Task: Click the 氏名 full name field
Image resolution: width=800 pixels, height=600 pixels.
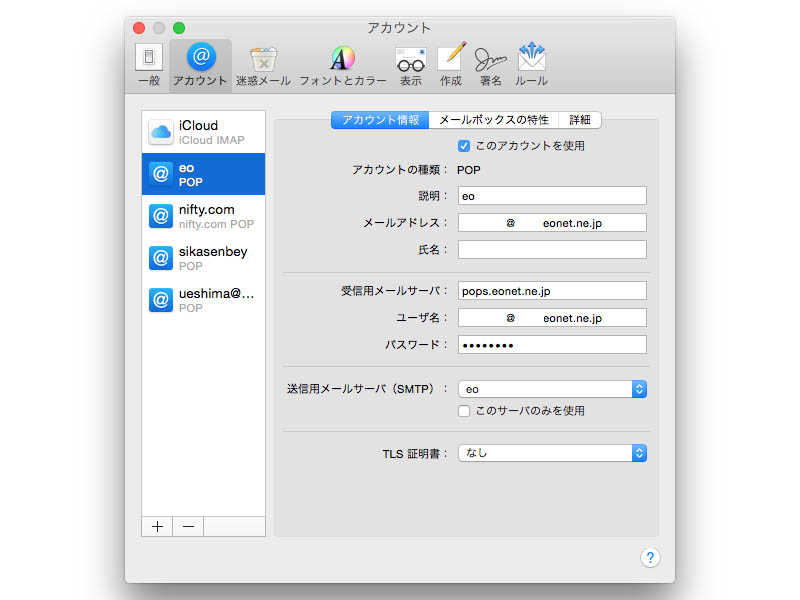Action: click(552, 249)
